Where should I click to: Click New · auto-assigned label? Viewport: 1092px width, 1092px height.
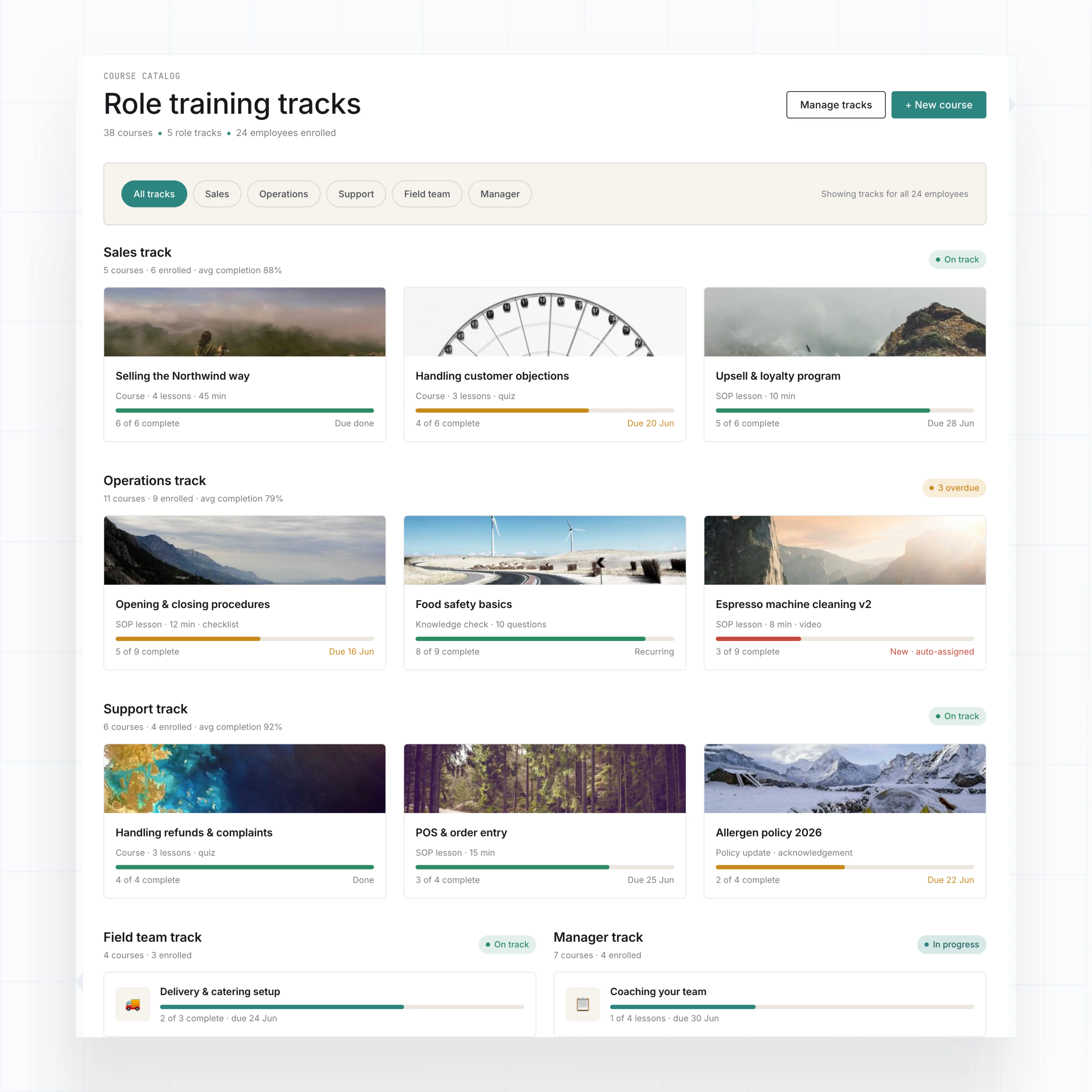coord(932,652)
